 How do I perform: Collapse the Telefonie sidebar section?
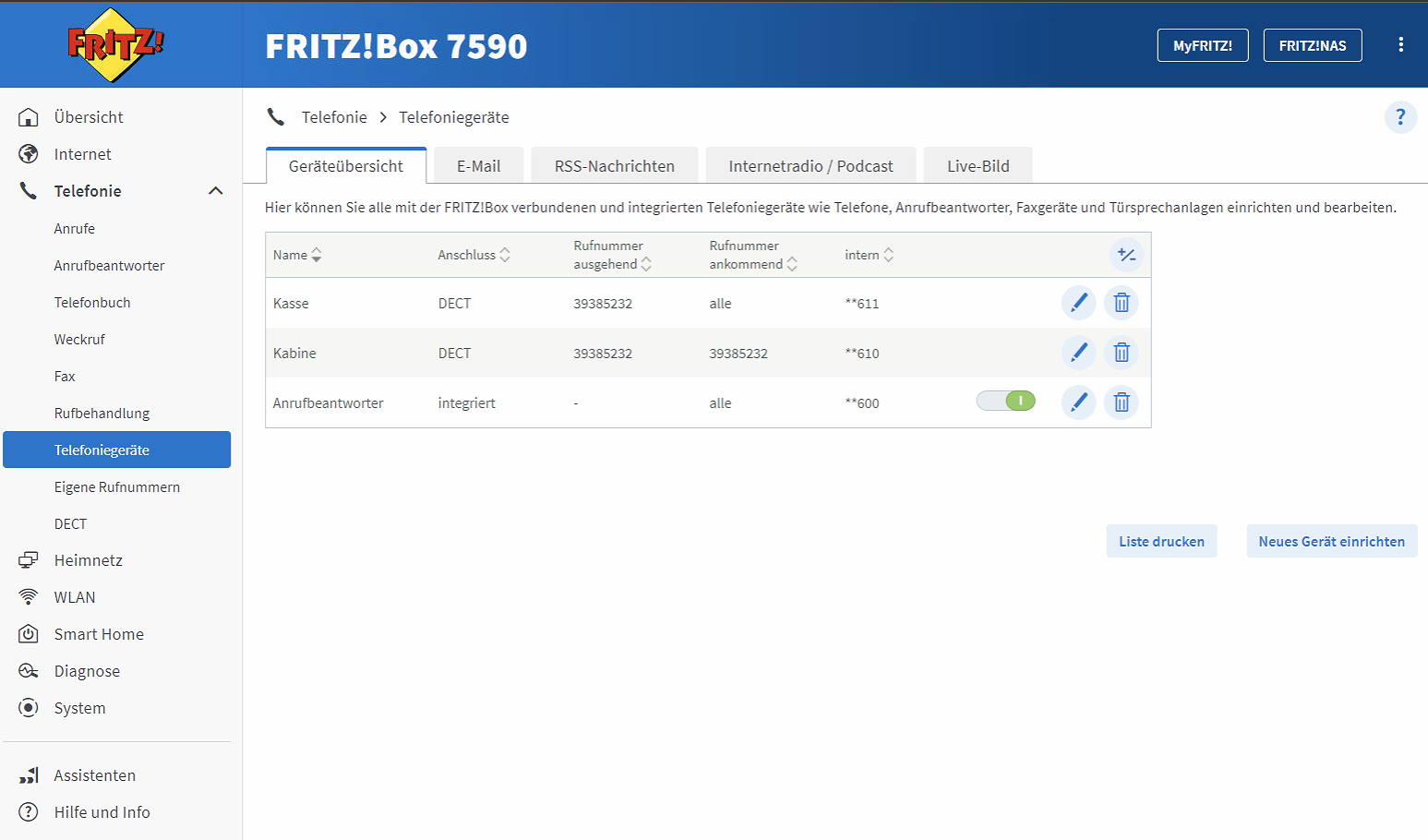(x=215, y=191)
